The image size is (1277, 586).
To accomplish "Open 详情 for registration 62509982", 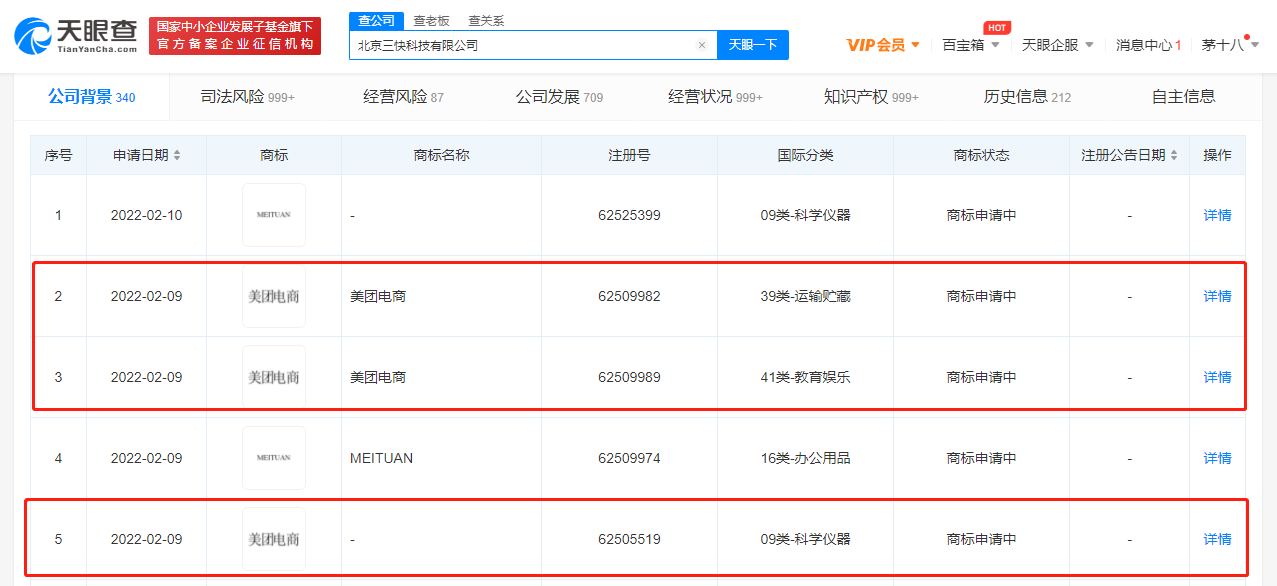I will coord(1217,296).
